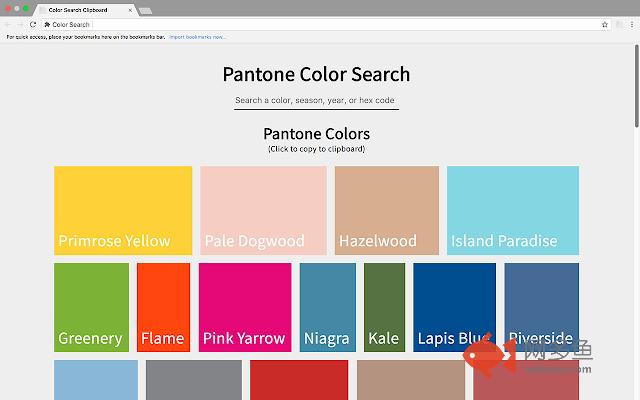Click the browser back arrow
The image size is (640, 400).
click(8, 24)
